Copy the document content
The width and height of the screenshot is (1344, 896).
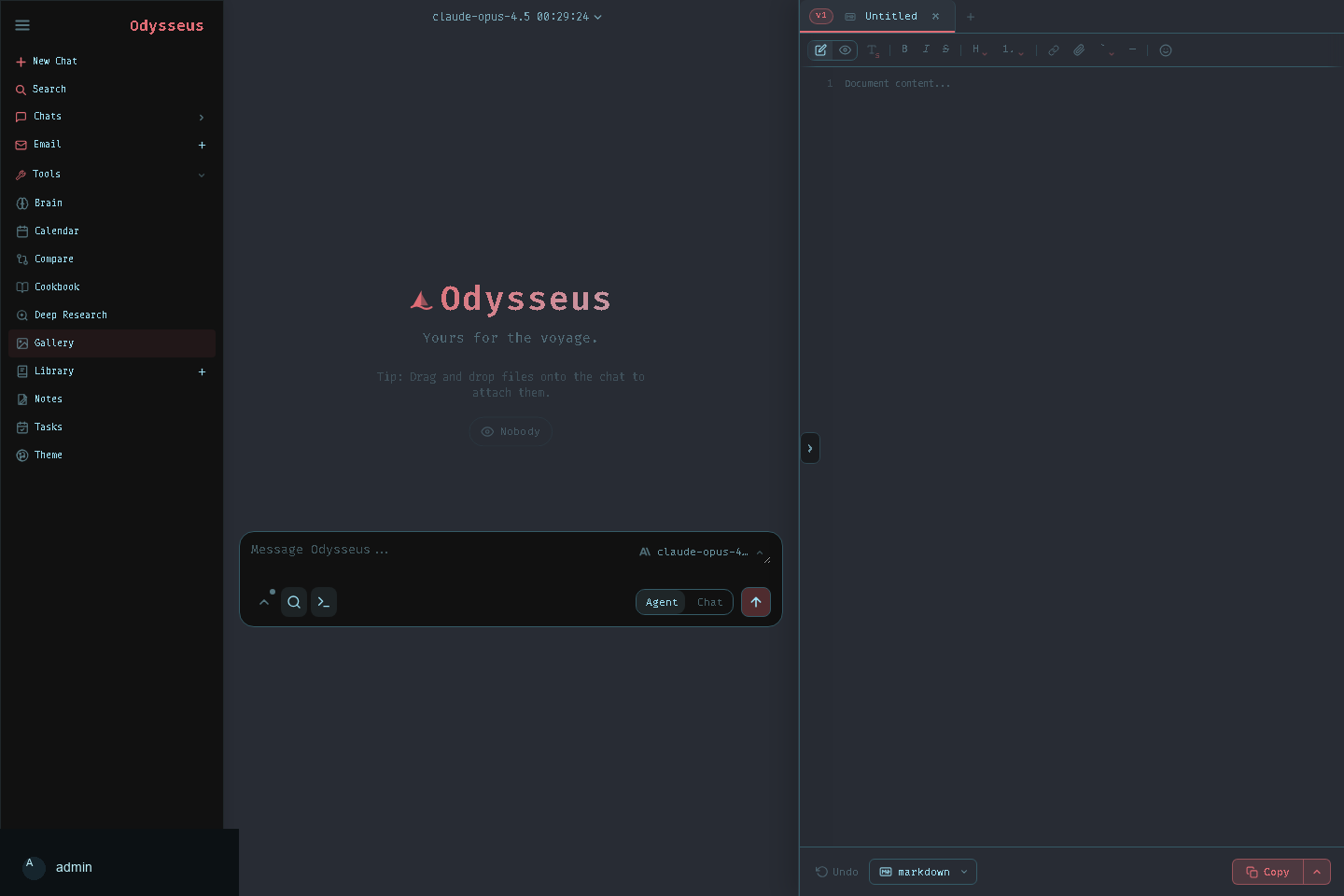pyautogui.click(x=1267, y=872)
